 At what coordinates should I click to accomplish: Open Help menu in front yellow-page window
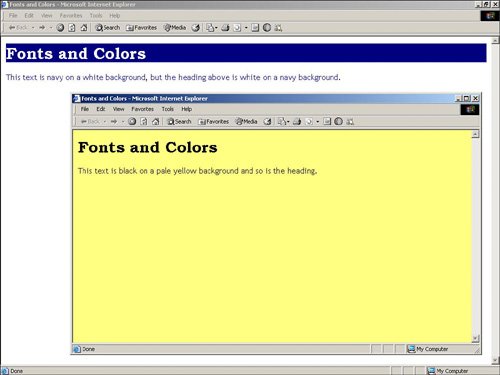tap(187, 109)
